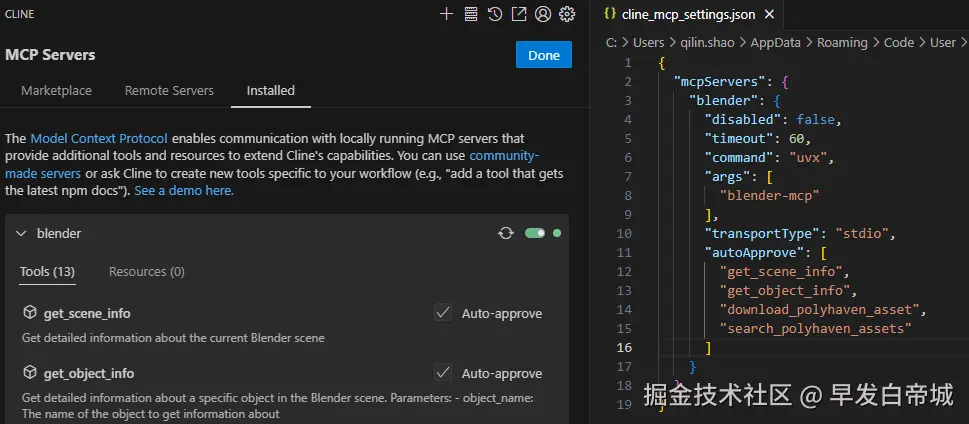Click the qilin.shao breadcrumb segment
The height and width of the screenshot is (424, 969).
point(707,43)
